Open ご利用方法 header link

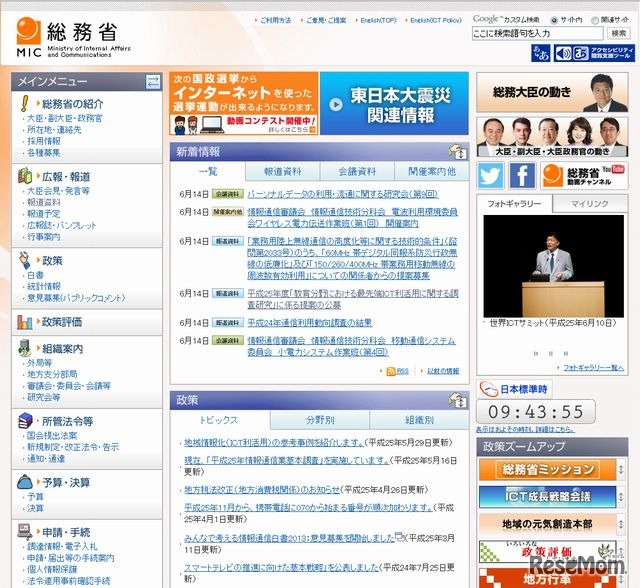click(x=276, y=20)
